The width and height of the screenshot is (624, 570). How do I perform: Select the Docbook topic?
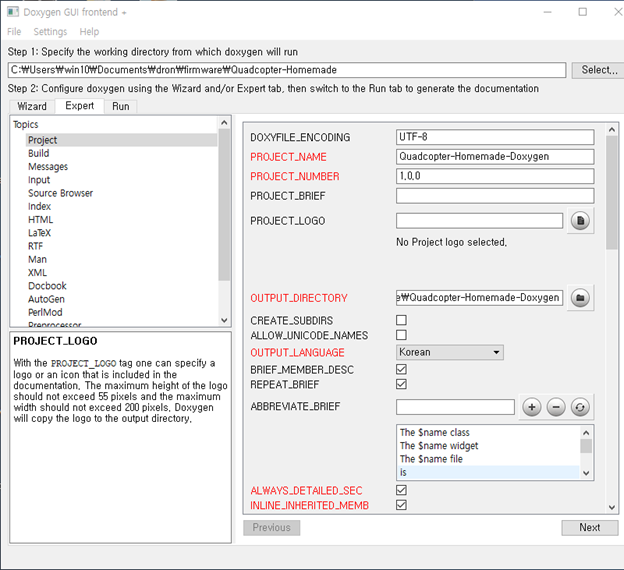tap(47, 286)
